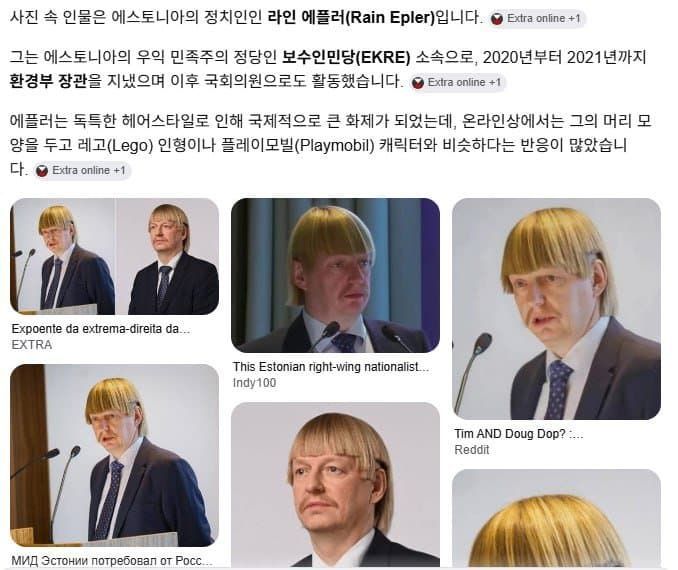Click the Extra online +1 chip after Playmobil paragraph
678x570 pixels.
[81, 170]
